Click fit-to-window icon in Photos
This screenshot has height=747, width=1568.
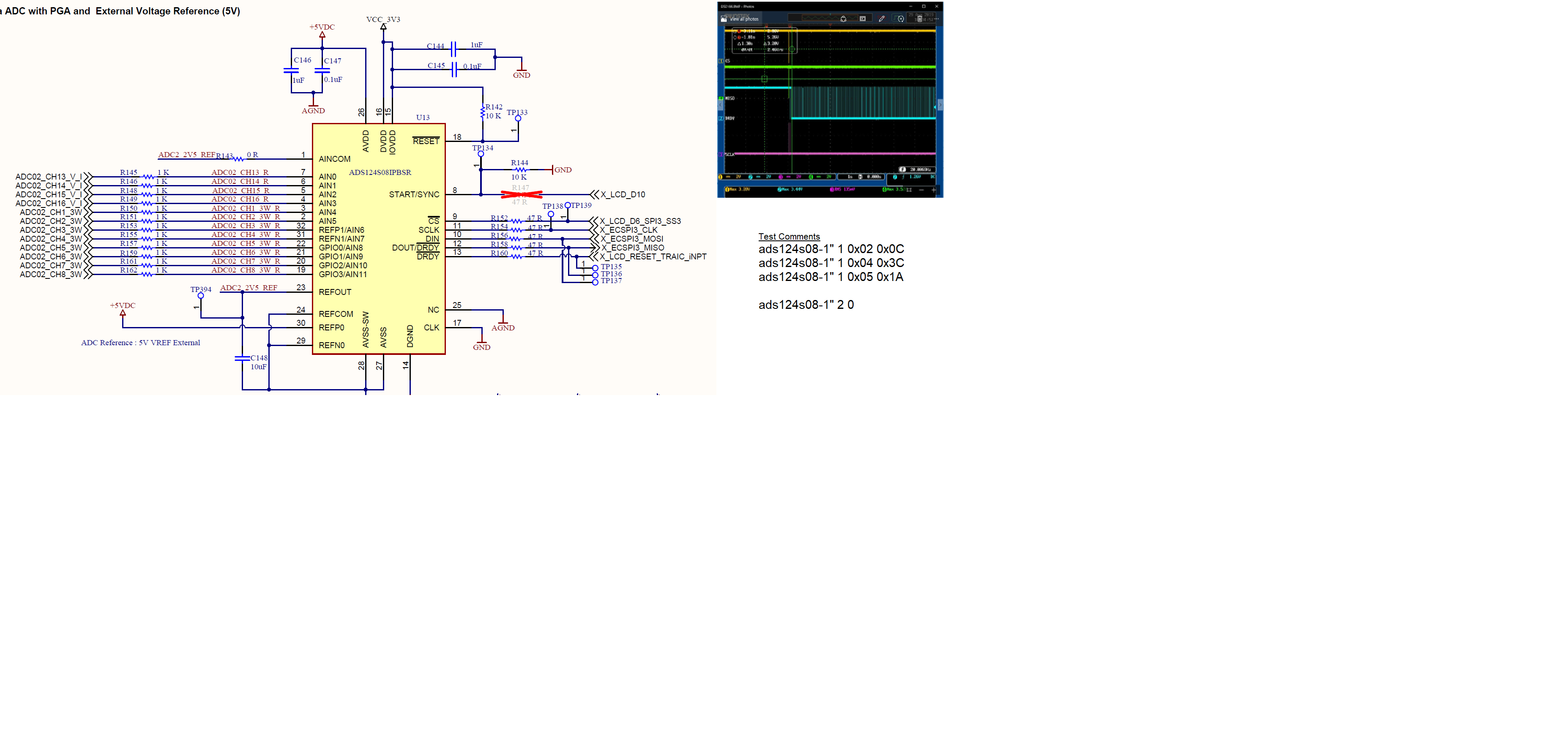(910, 190)
